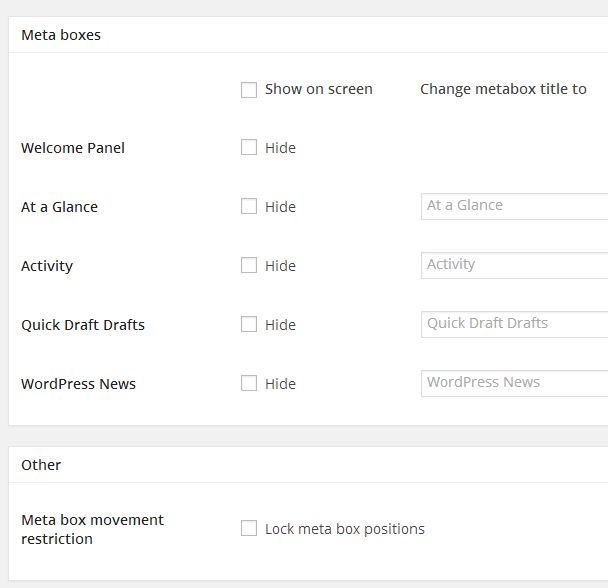Image resolution: width=608 pixels, height=588 pixels.
Task: Enable the 'Lock meta box positions' checkbox
Action: pos(249,529)
